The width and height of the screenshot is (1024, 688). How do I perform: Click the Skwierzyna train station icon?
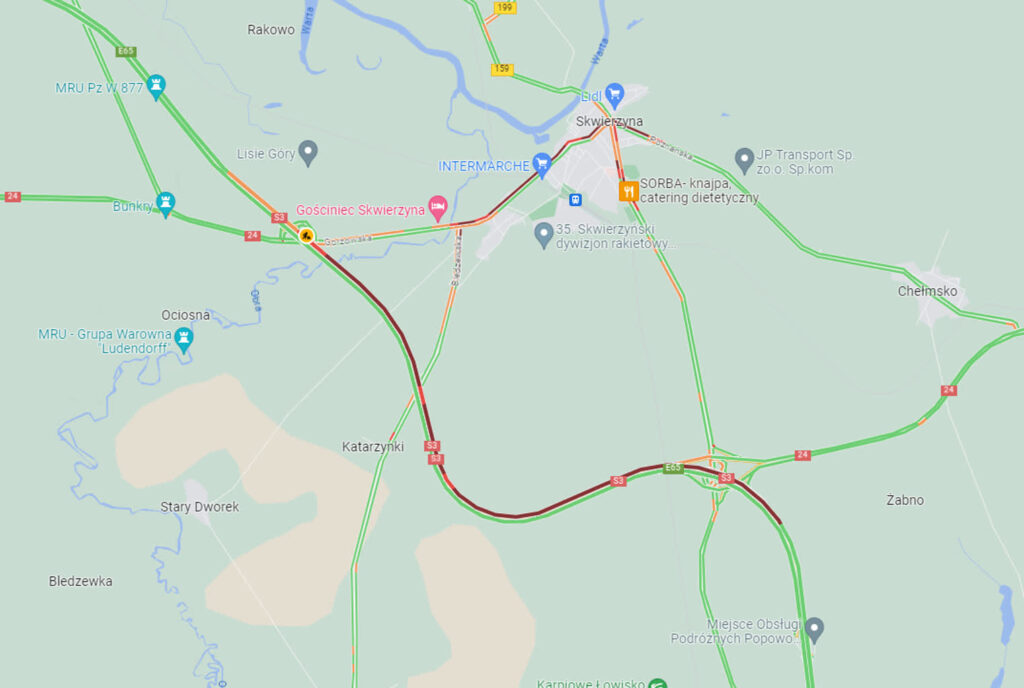point(575,200)
